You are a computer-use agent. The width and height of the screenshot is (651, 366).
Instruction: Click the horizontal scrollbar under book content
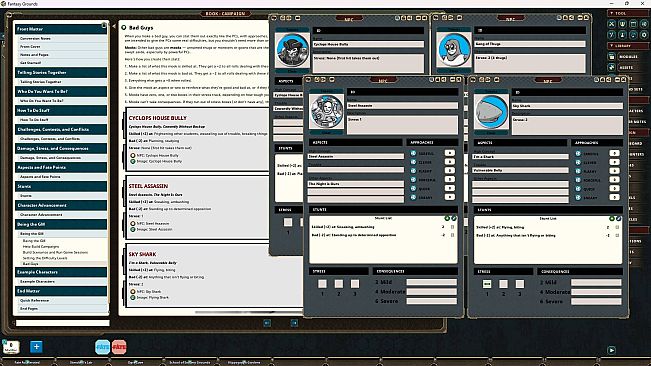248,312
